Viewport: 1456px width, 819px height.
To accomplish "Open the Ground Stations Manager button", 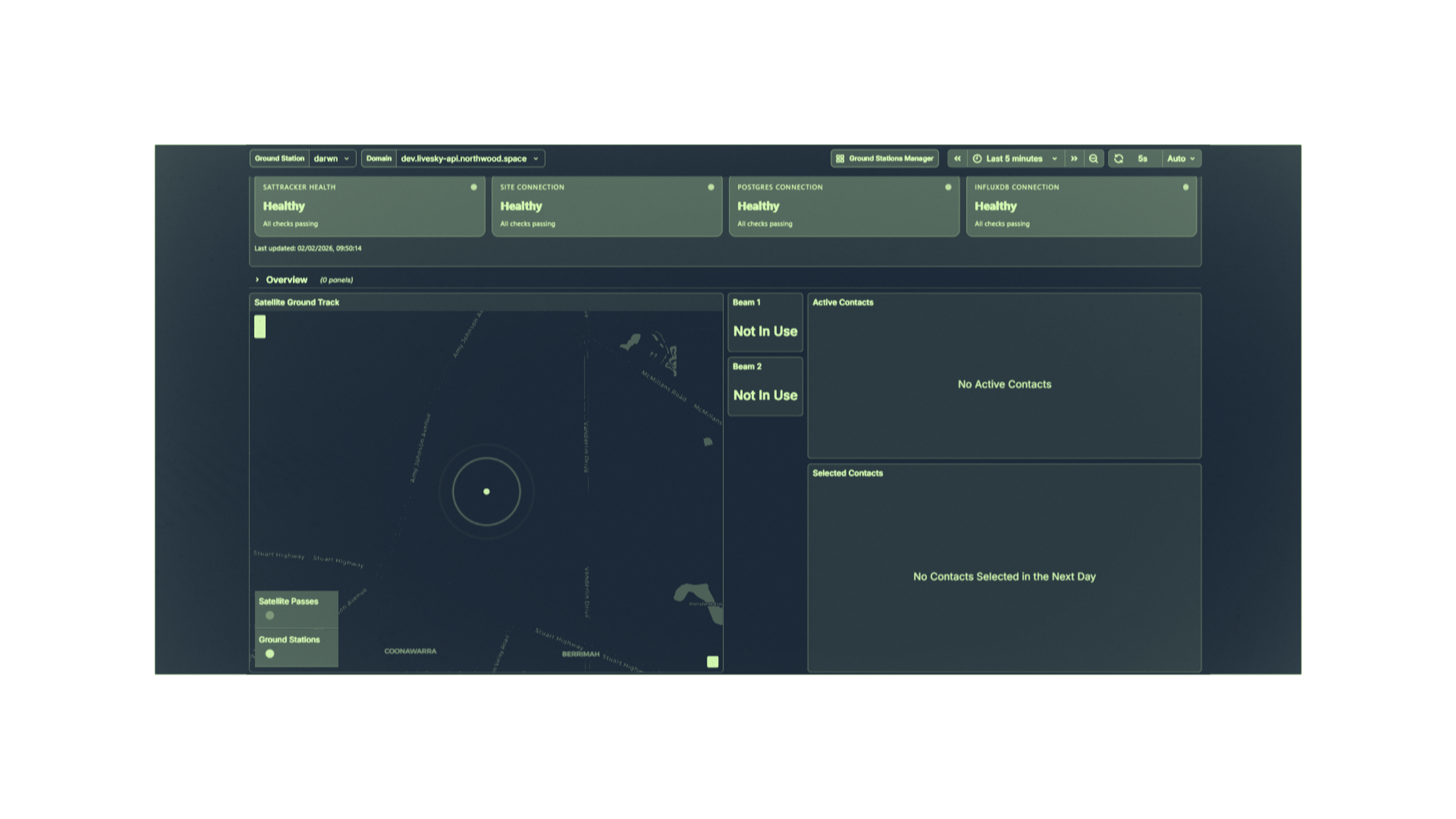I will click(x=885, y=159).
